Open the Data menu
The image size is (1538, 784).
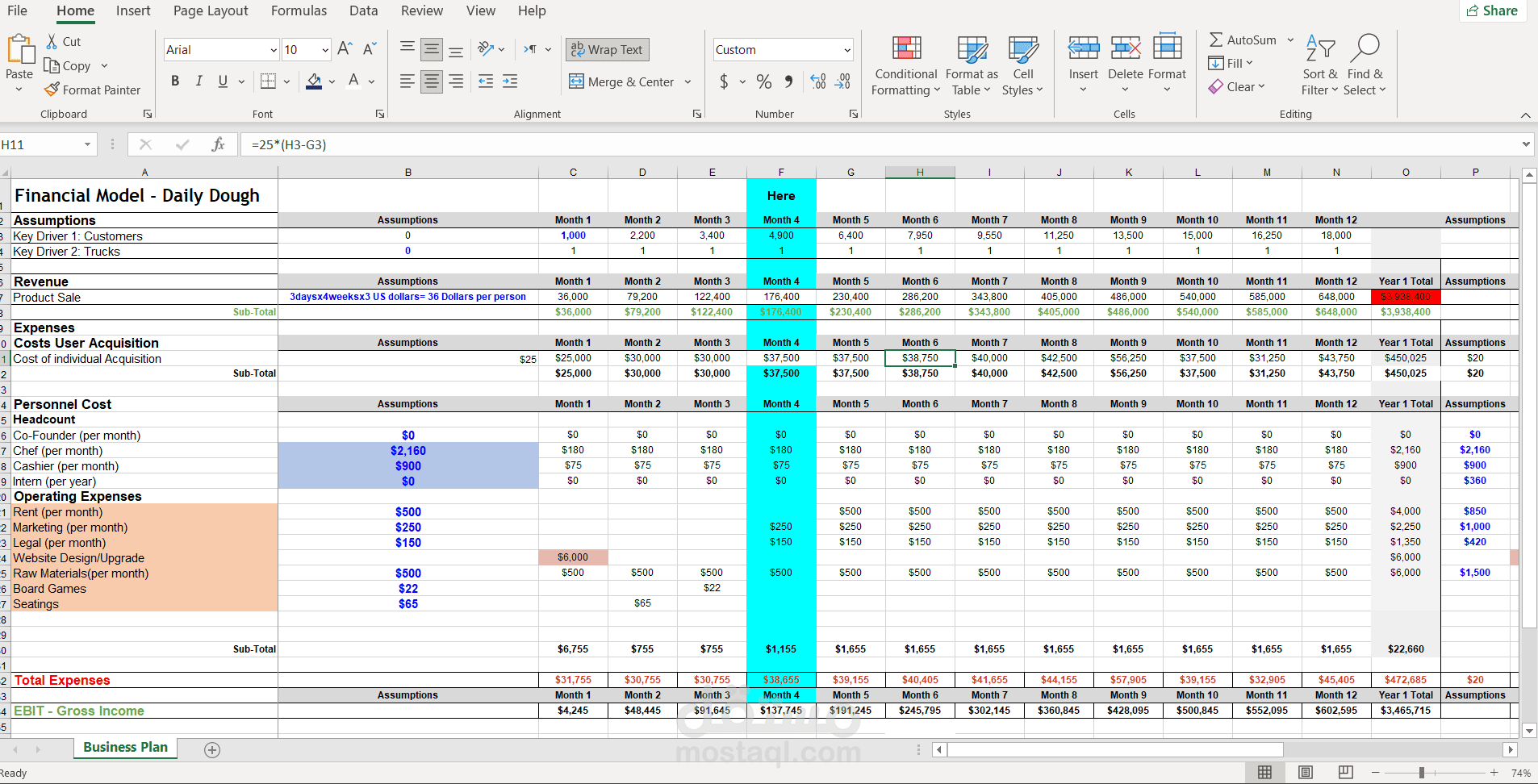coord(363,10)
